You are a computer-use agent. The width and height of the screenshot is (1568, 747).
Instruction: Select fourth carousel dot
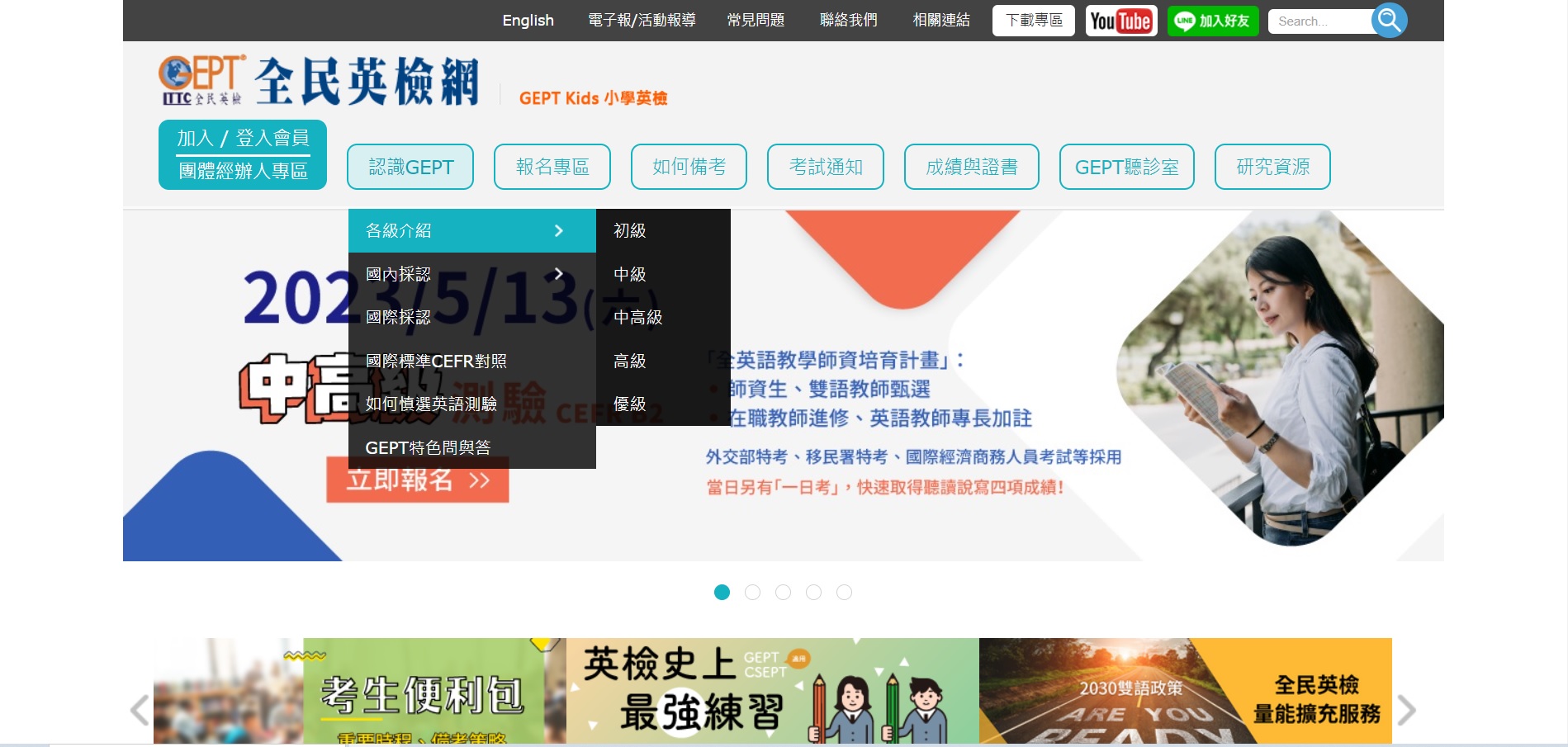(813, 593)
